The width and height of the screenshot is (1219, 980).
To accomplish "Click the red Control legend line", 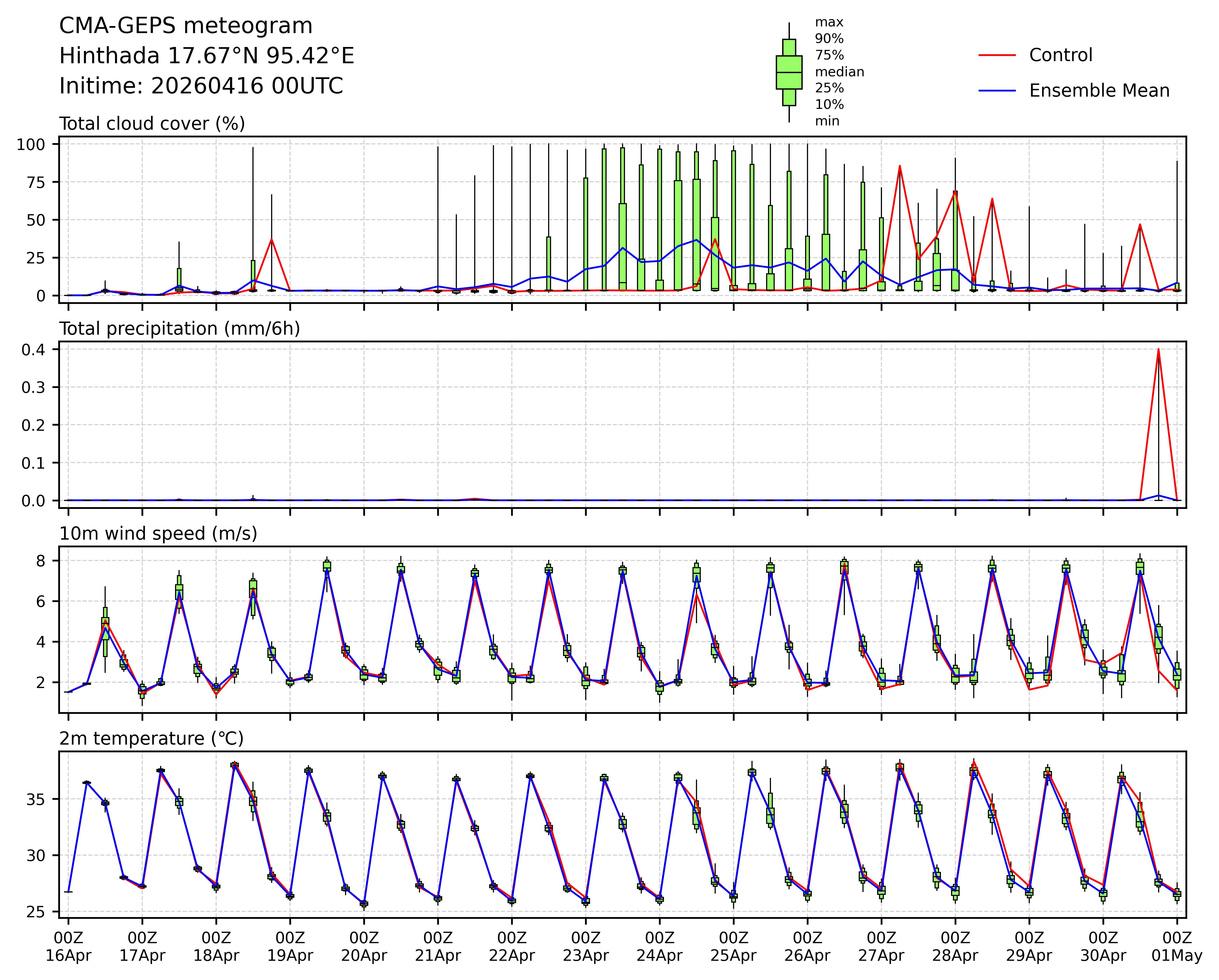I will 997,56.
